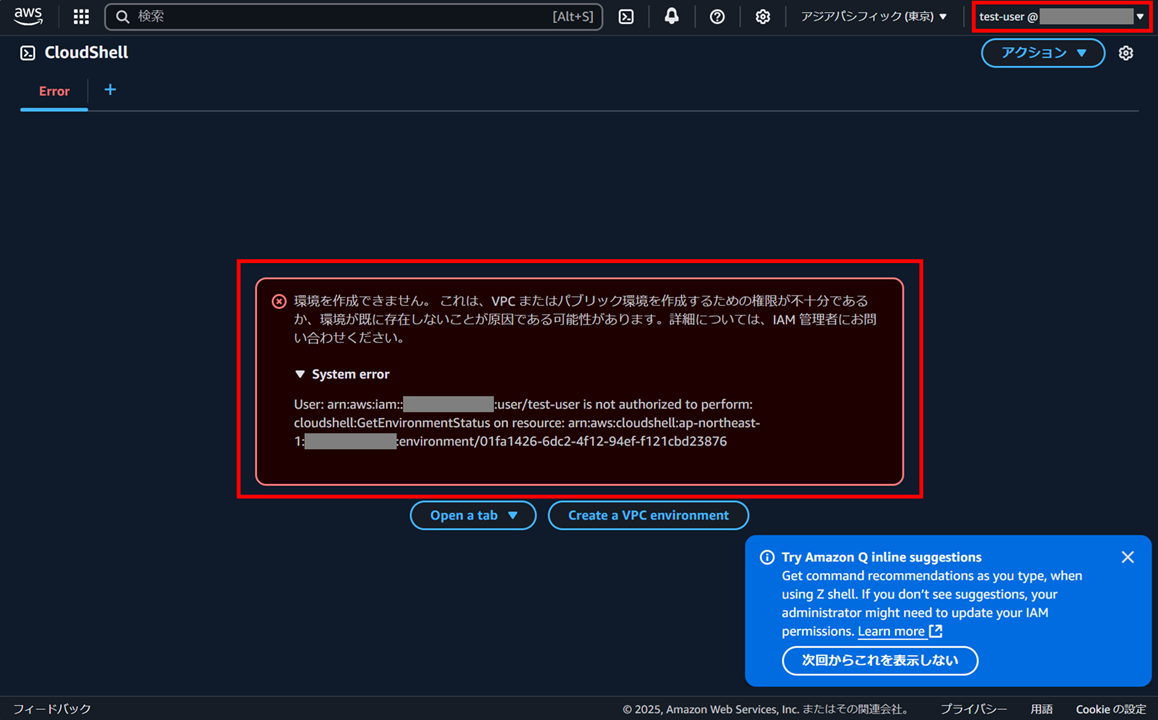Open プライバシー link in footer
1158x720 pixels.
click(x=974, y=709)
